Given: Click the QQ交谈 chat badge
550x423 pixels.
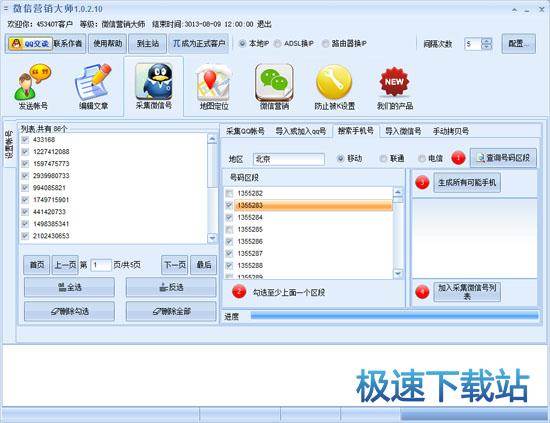Looking at the screenshot, I should tap(30, 44).
